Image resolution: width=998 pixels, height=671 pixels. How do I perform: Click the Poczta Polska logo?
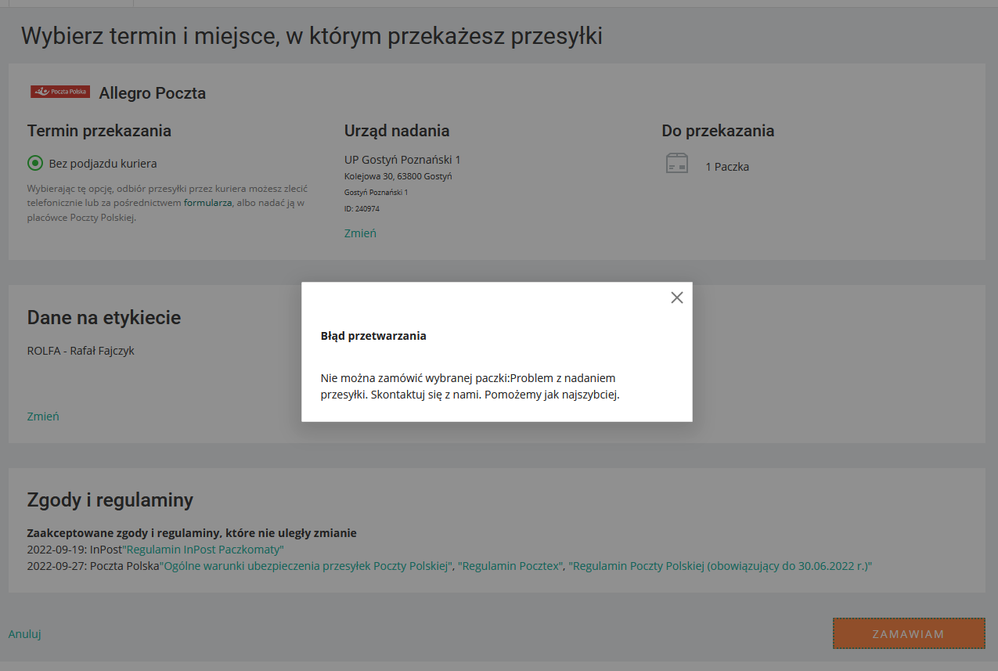60,92
